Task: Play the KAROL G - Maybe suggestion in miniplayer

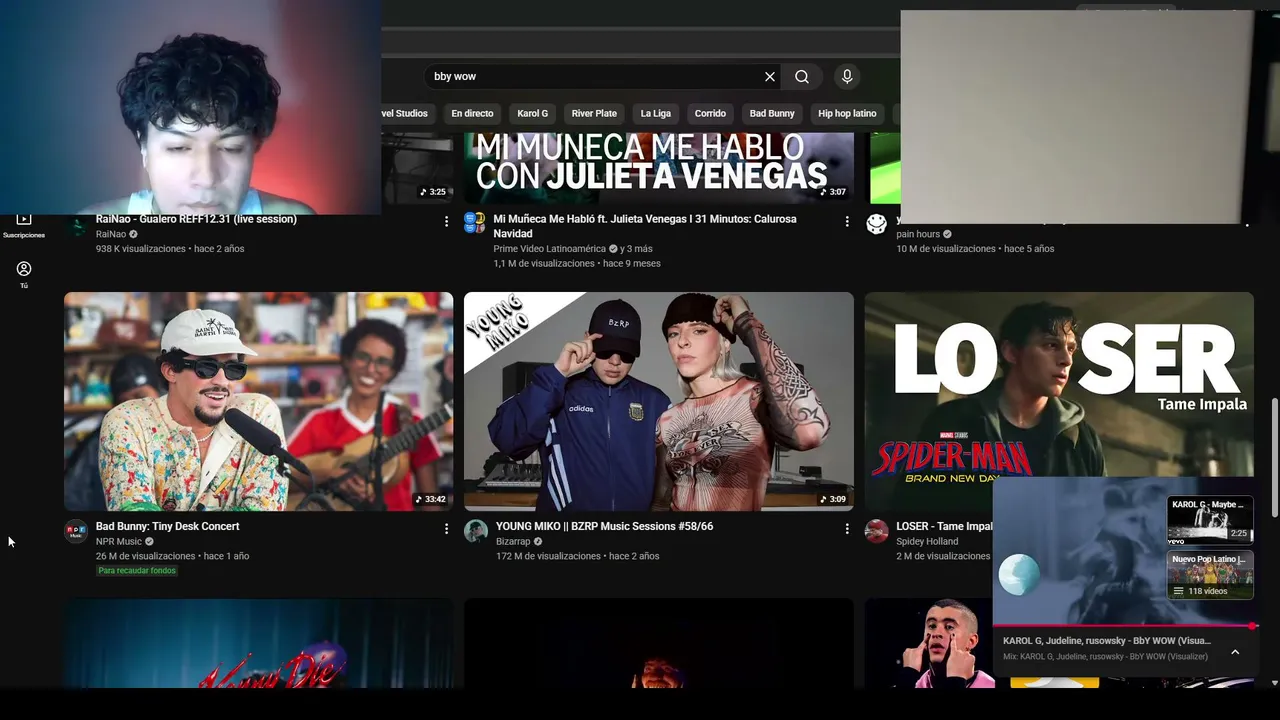Action: 1210,520
